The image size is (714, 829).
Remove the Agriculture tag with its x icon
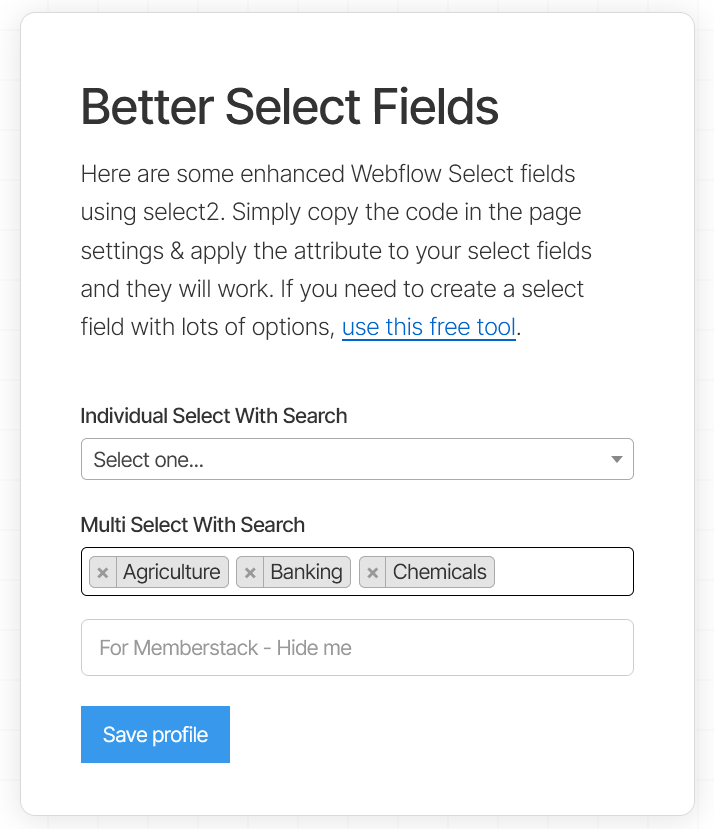pyautogui.click(x=103, y=572)
